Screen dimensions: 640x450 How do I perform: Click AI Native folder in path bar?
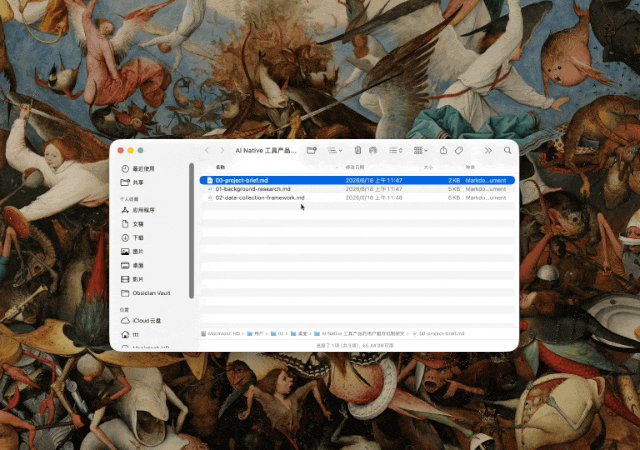click(x=360, y=334)
